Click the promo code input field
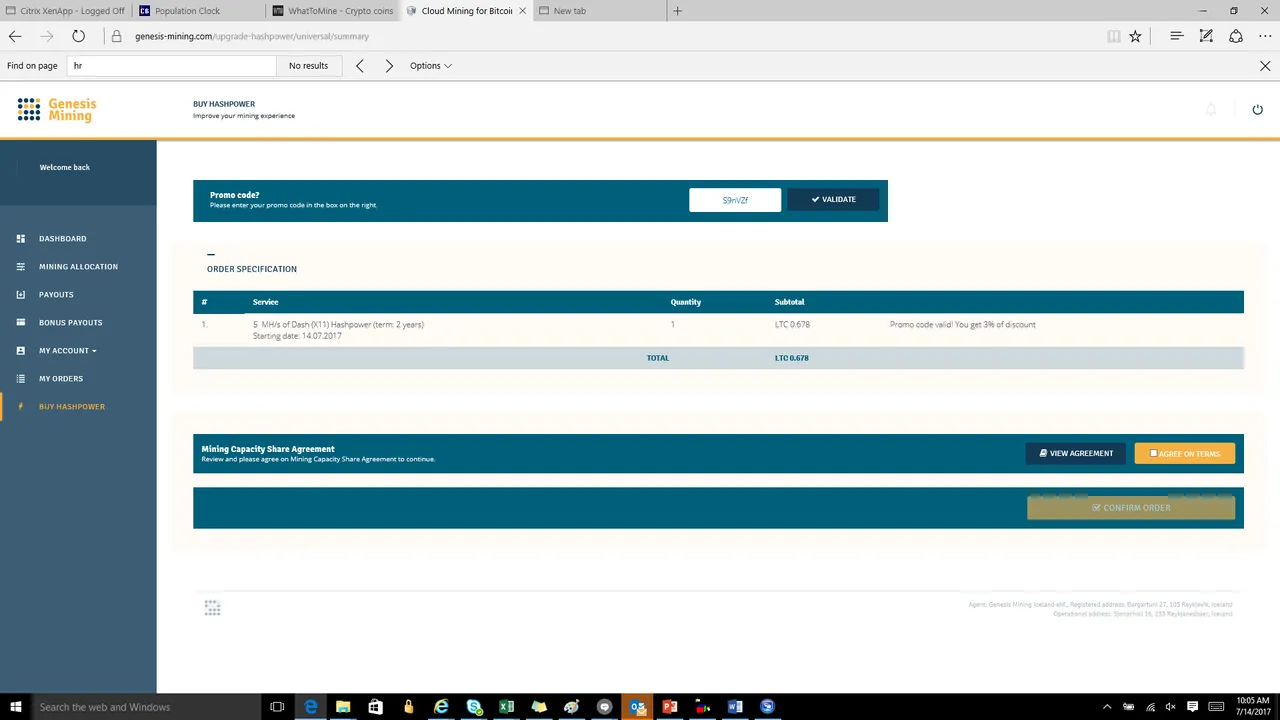 (735, 200)
